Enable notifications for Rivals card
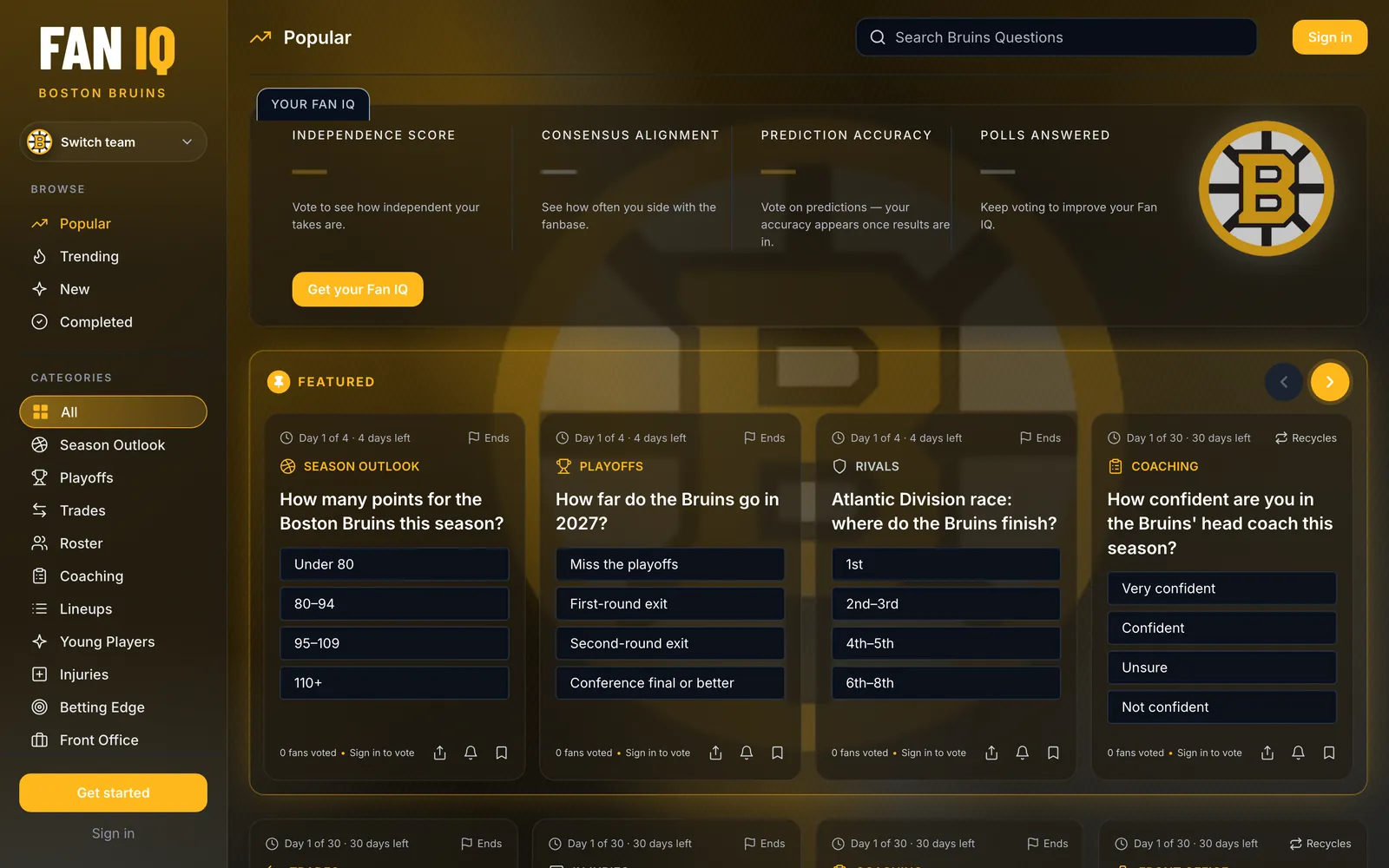 [1023, 753]
